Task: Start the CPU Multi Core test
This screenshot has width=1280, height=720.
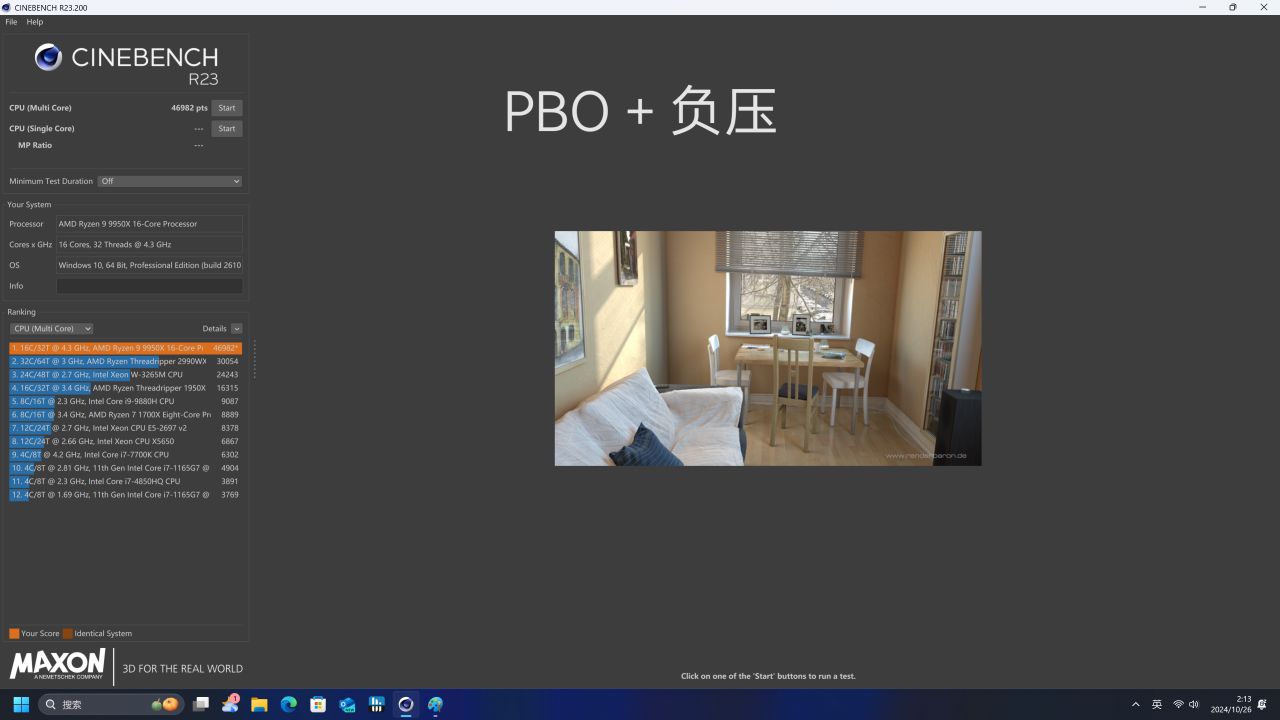Action: point(227,108)
